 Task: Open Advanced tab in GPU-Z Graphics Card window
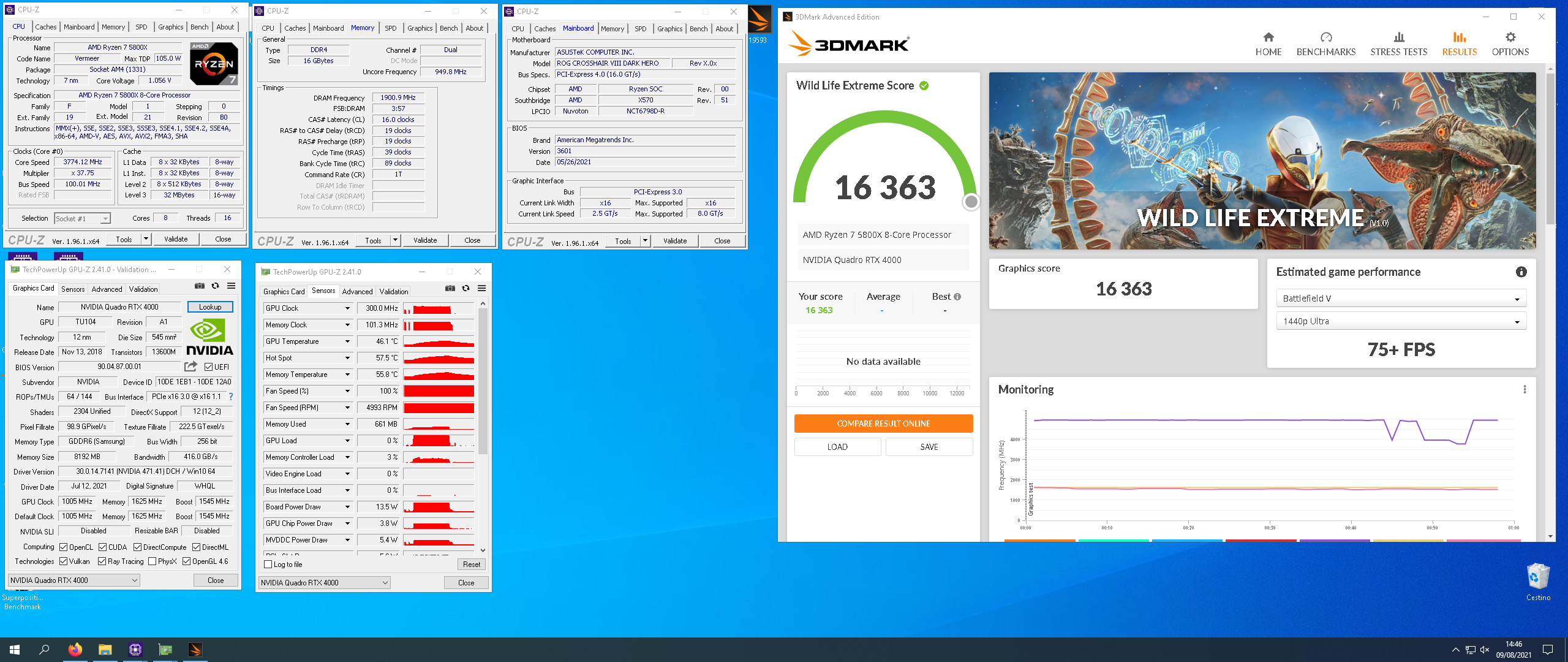click(x=107, y=289)
